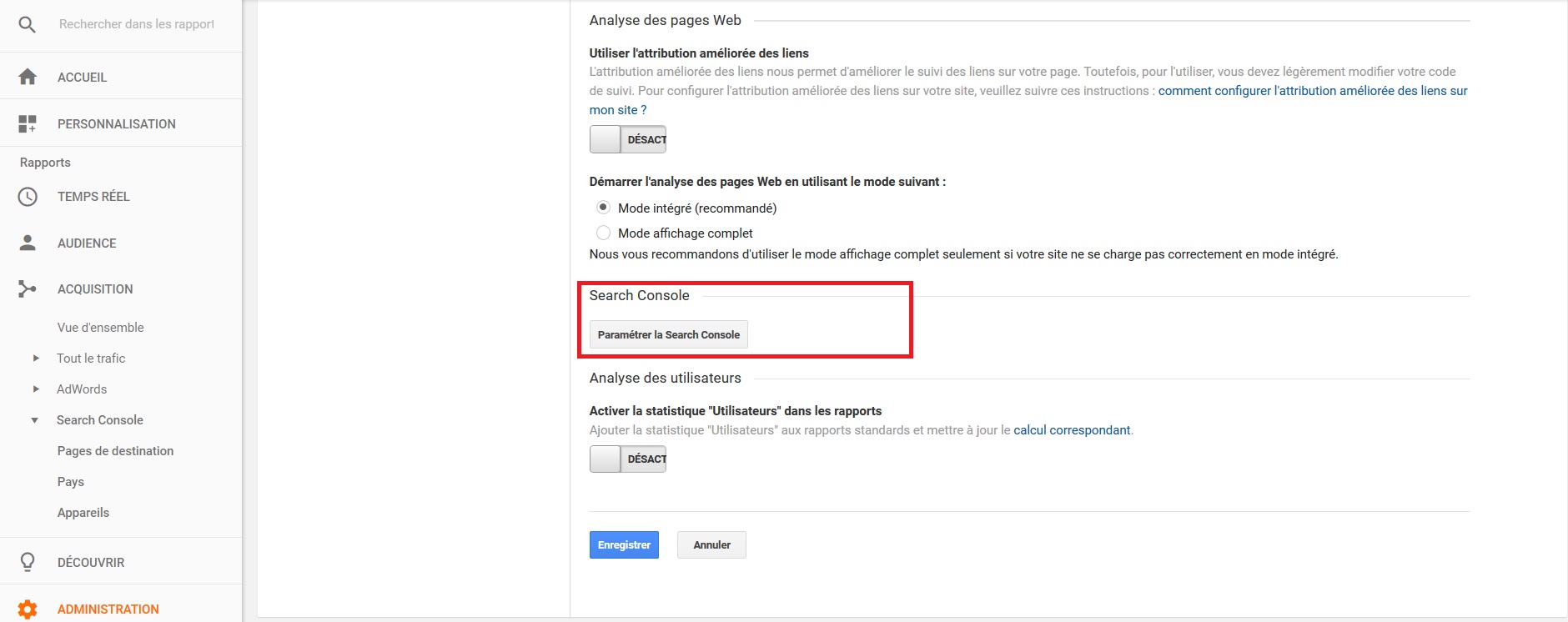Open Tout le trafic item
This screenshot has width=1568, height=622.
pos(91,359)
